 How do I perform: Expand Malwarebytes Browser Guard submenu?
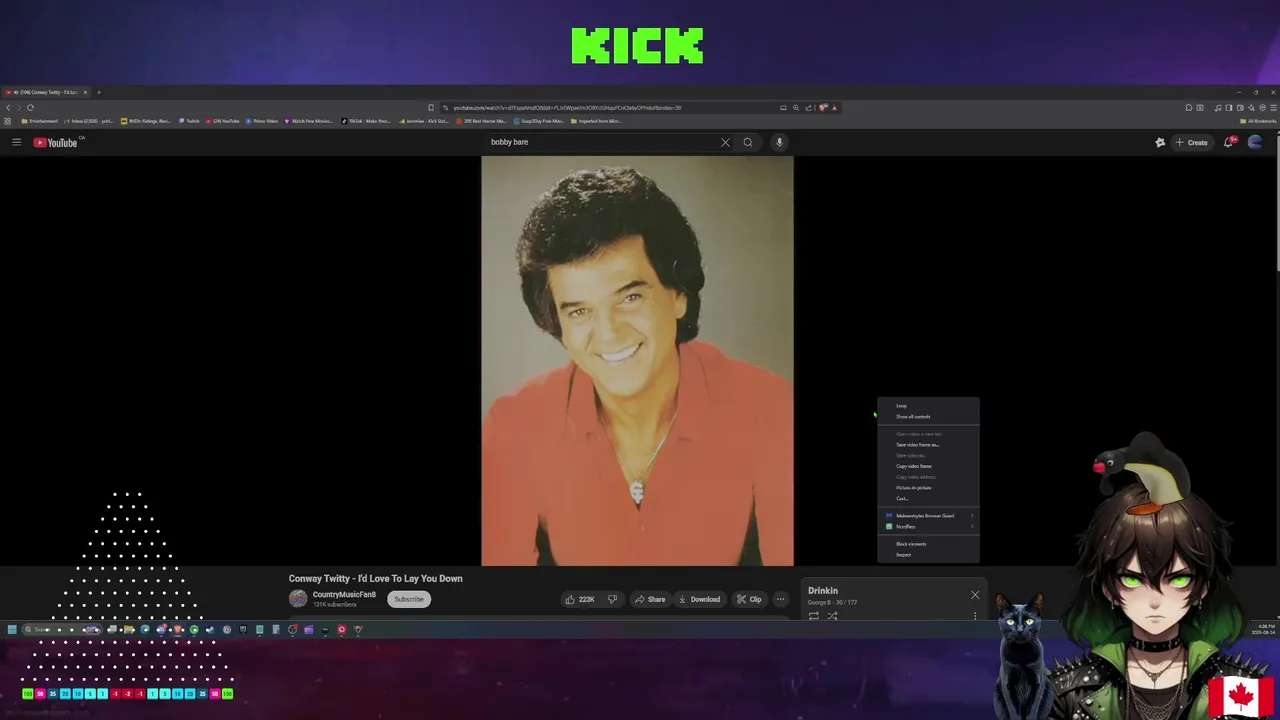click(929, 516)
